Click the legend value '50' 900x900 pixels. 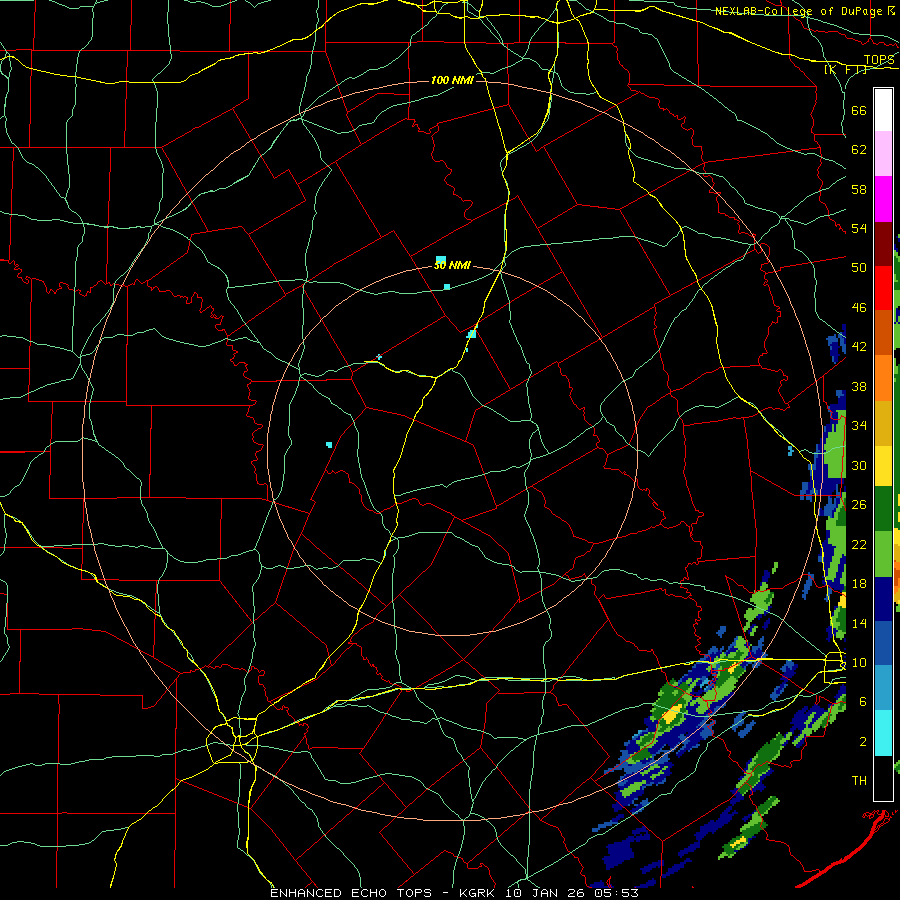tap(859, 267)
